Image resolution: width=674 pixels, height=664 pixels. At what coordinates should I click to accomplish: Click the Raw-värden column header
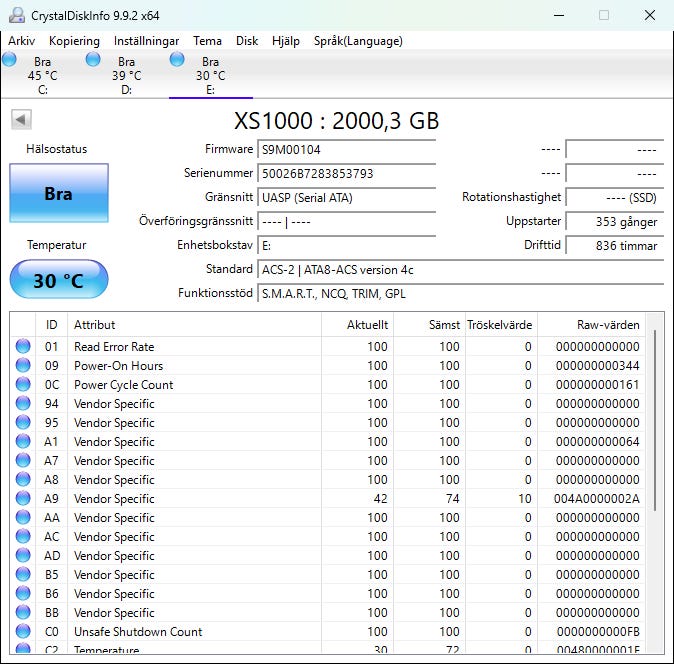[591, 324]
